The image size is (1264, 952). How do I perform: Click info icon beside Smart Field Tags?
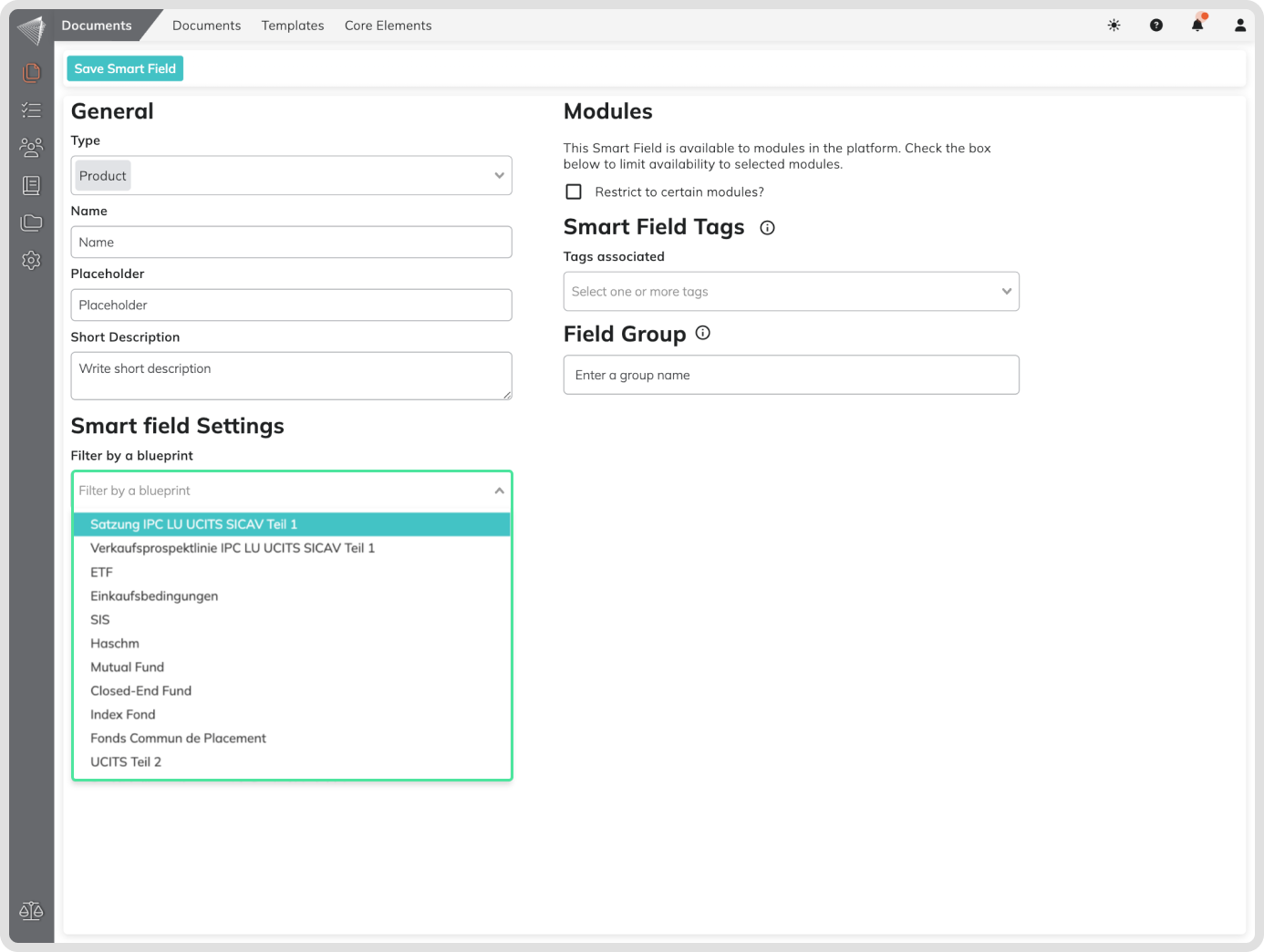[x=767, y=228]
